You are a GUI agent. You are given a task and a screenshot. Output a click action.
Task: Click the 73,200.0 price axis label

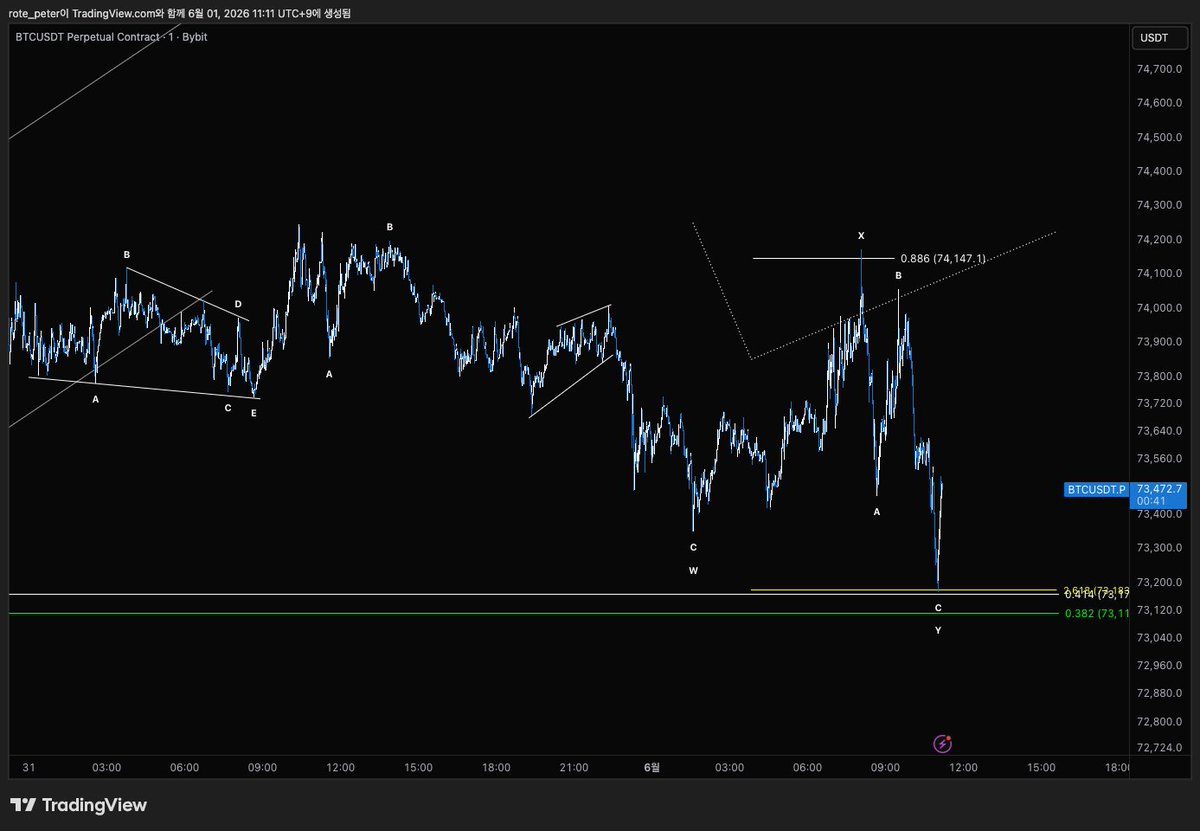(1158, 581)
